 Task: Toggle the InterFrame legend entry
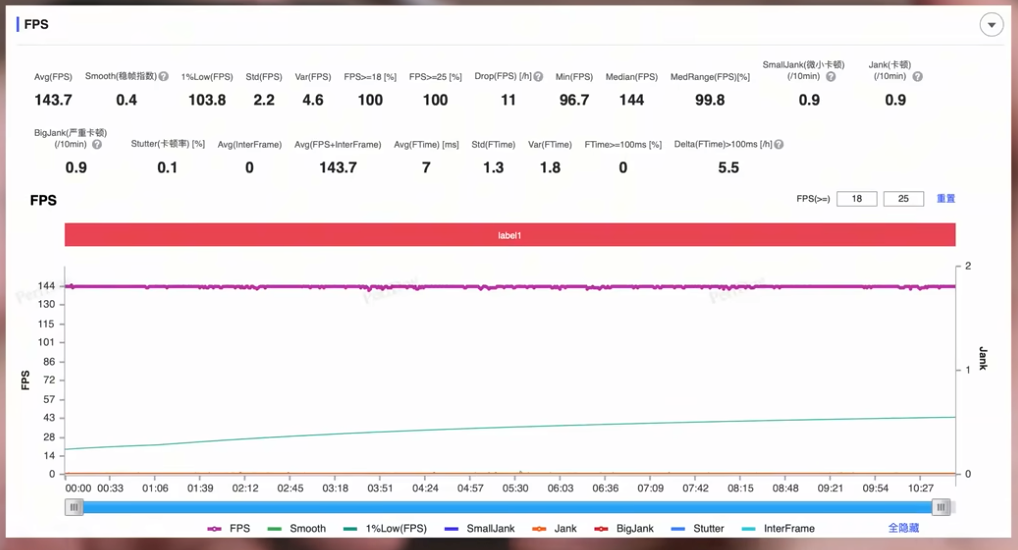coord(778,528)
